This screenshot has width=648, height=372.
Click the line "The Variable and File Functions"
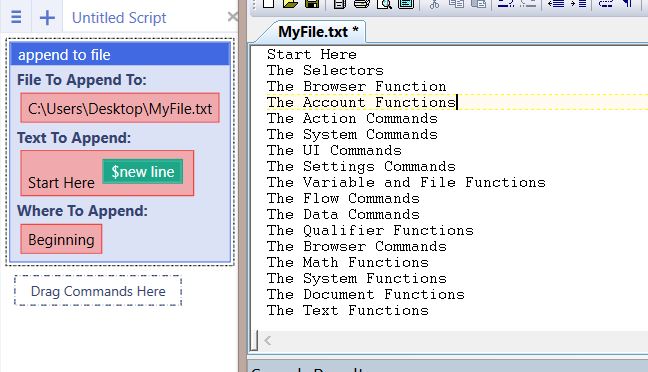click(x=406, y=182)
